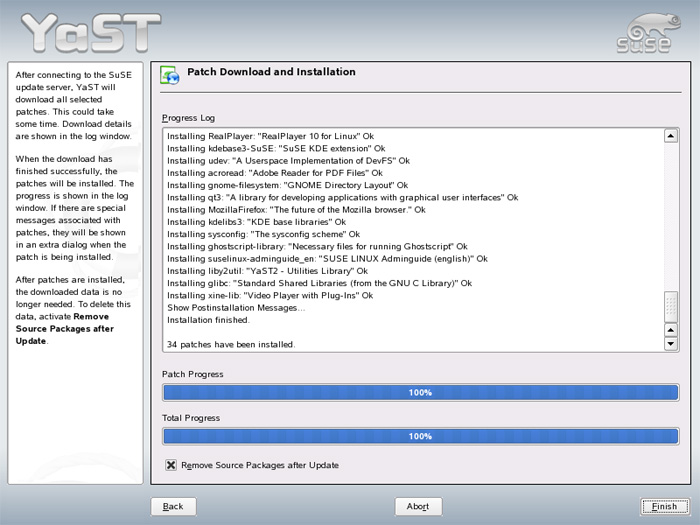Click the SuSE chameleon logo
This screenshot has width=700, height=525.
(649, 33)
